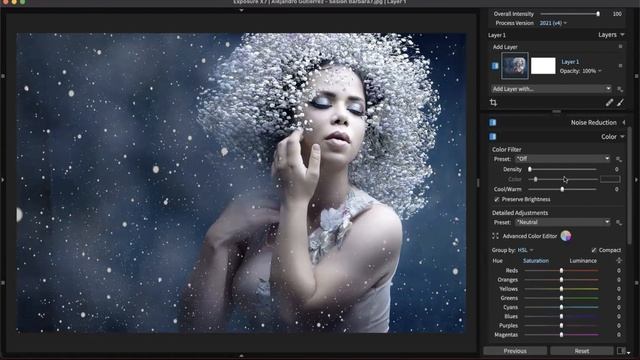Screen dimensions: 640x360
Task: Click the Density slider handle
Action: coord(530,169)
